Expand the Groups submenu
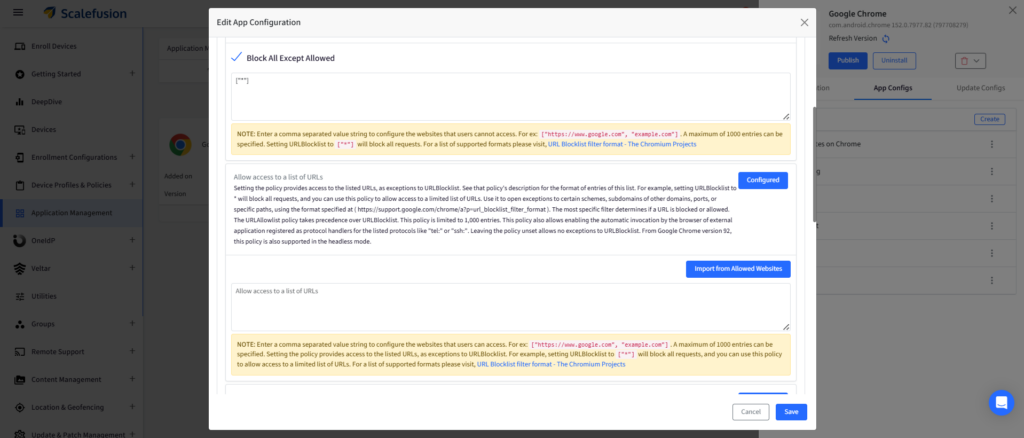Viewport: 1024px width, 438px height. (x=132, y=323)
